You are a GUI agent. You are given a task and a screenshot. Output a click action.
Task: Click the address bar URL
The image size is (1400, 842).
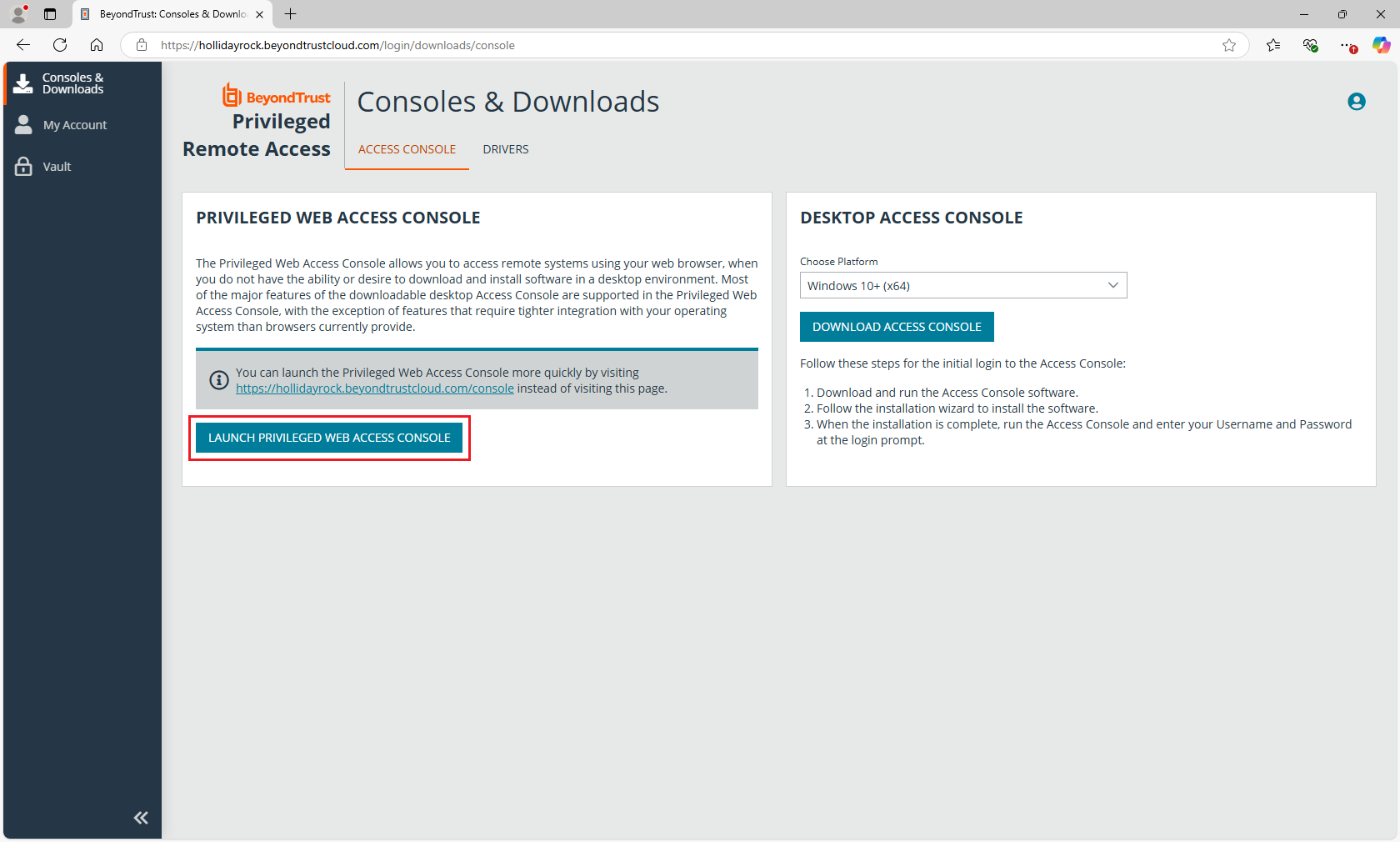[337, 45]
